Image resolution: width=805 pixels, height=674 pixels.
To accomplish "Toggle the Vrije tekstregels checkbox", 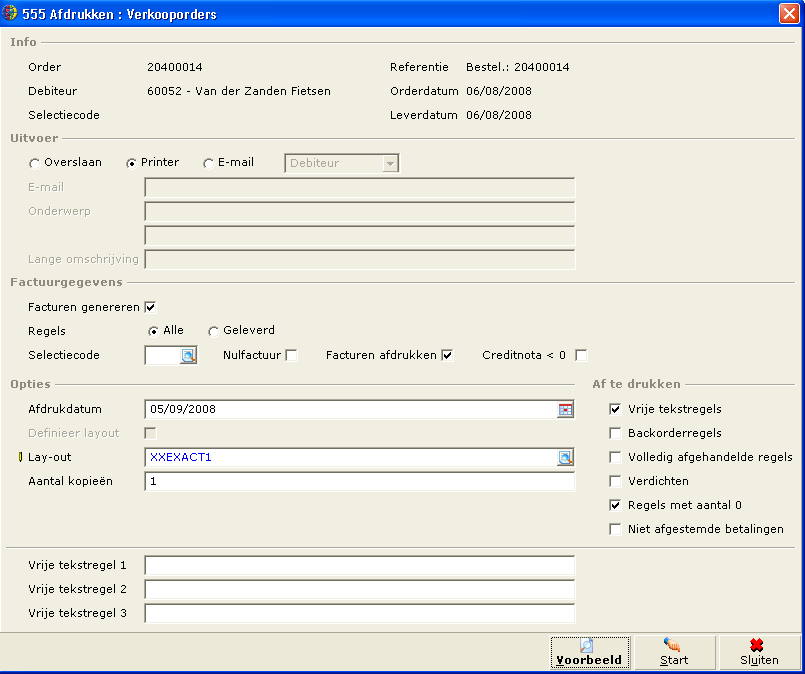I will point(615,409).
